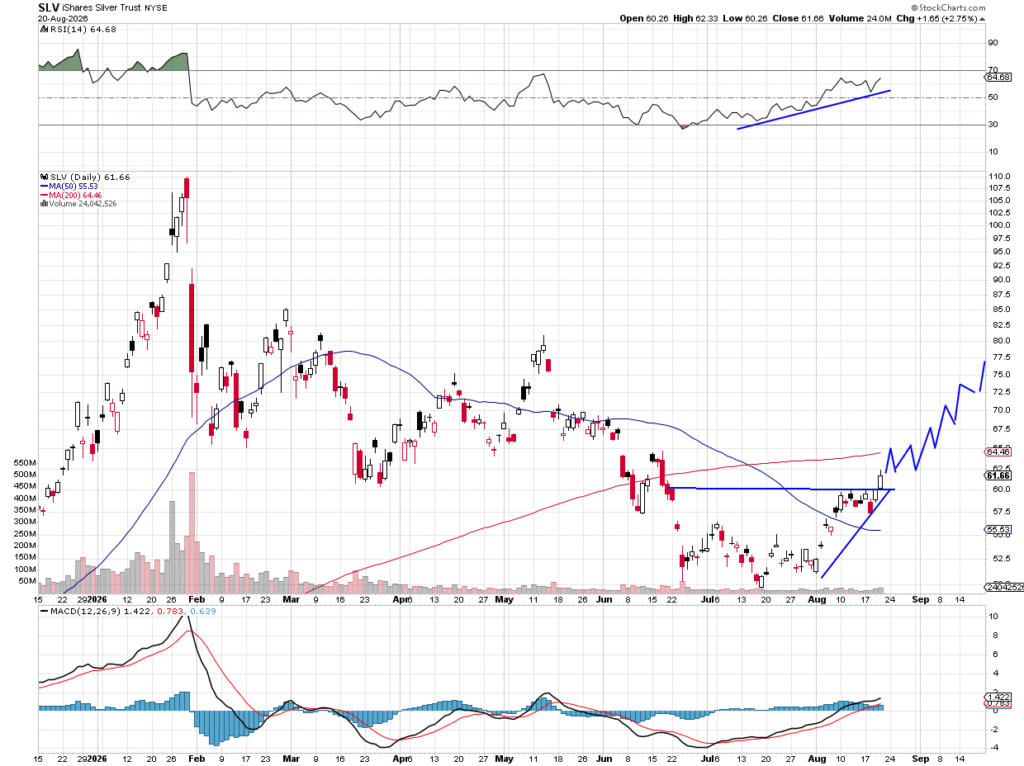Click the 90.0 price axis label
The width and height of the screenshot is (1024, 766).
pos(999,279)
